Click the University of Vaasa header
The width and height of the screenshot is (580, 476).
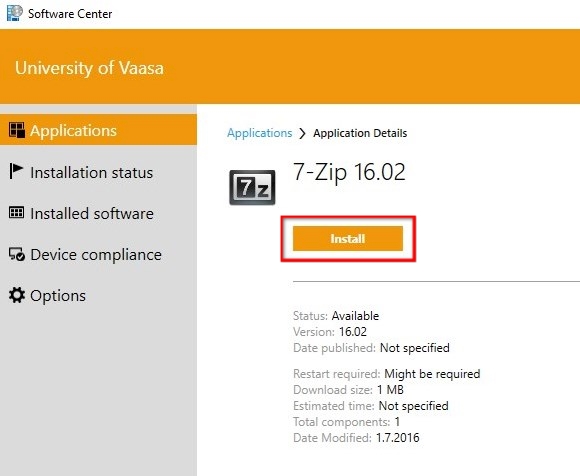point(89,68)
